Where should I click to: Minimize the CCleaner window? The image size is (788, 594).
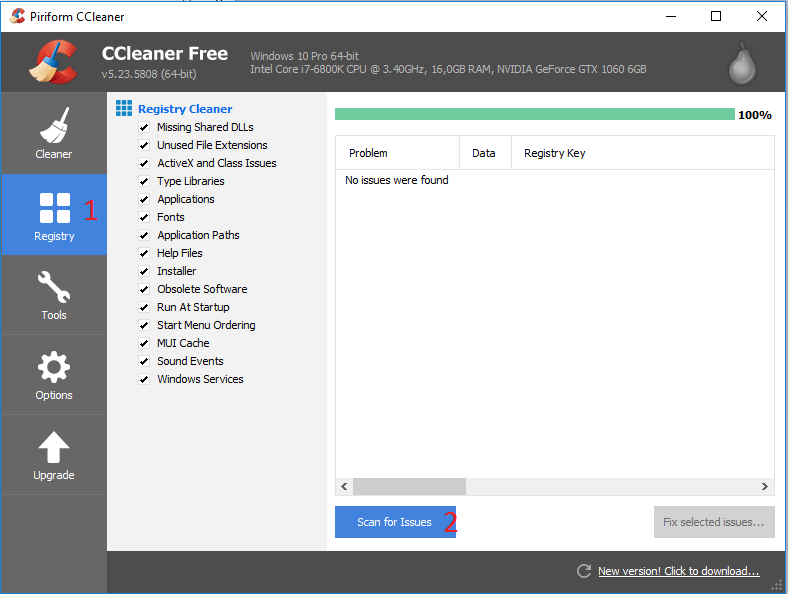coord(671,16)
